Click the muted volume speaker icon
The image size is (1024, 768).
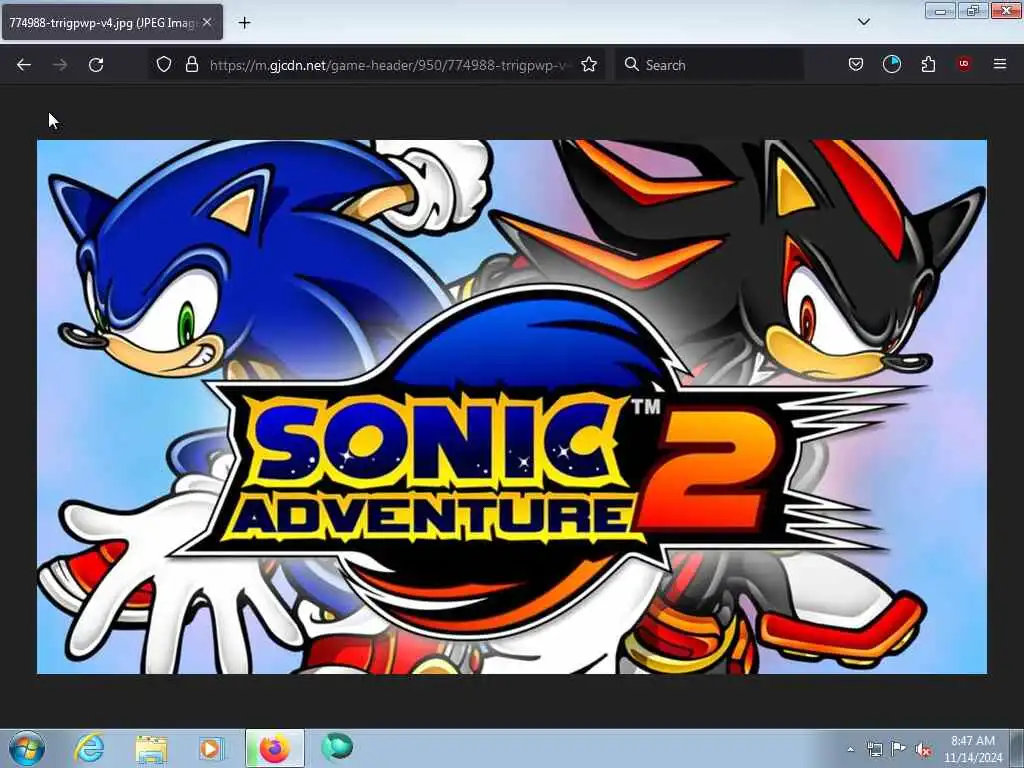923,750
